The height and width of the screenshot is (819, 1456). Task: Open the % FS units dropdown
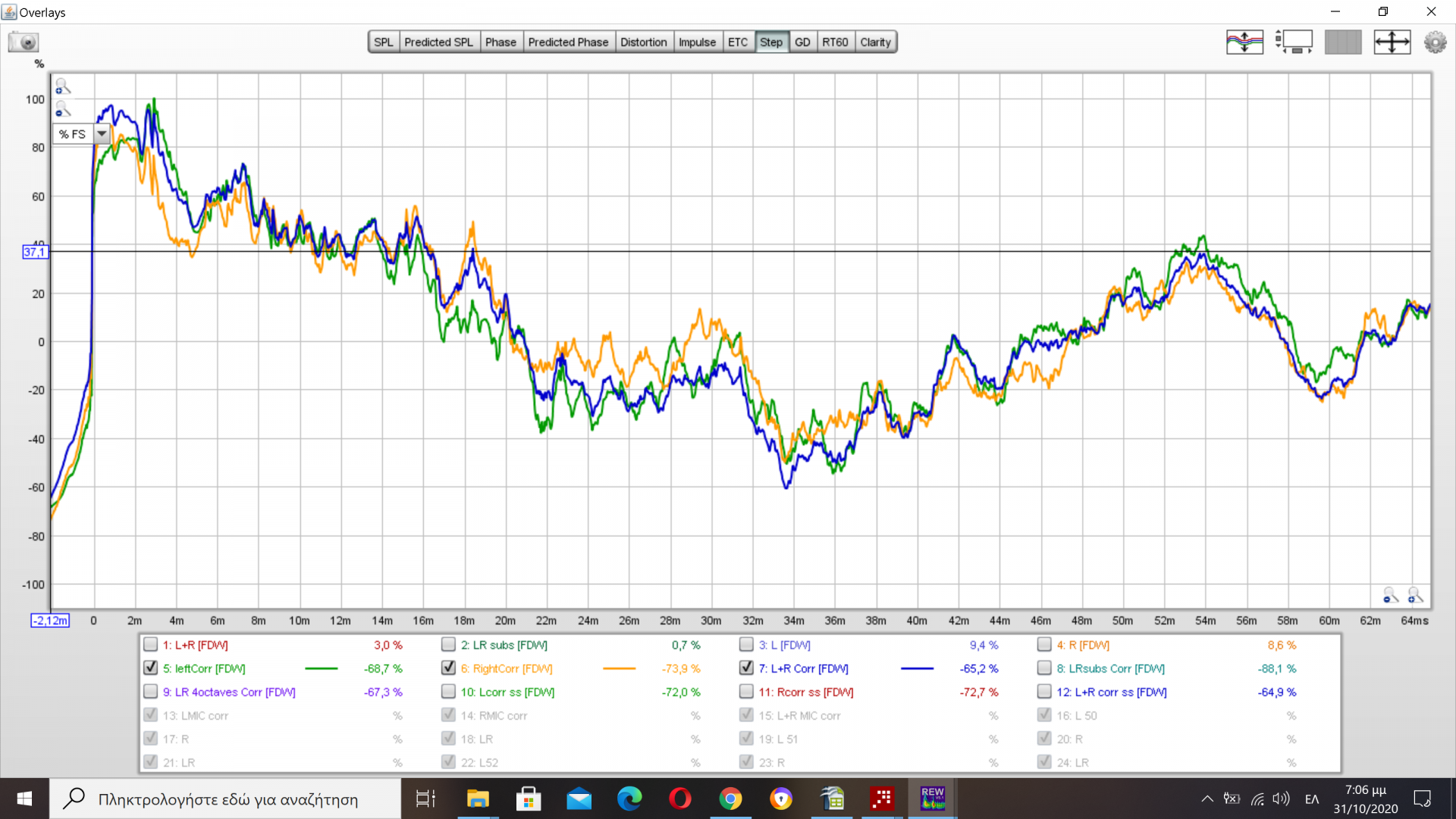[102, 133]
